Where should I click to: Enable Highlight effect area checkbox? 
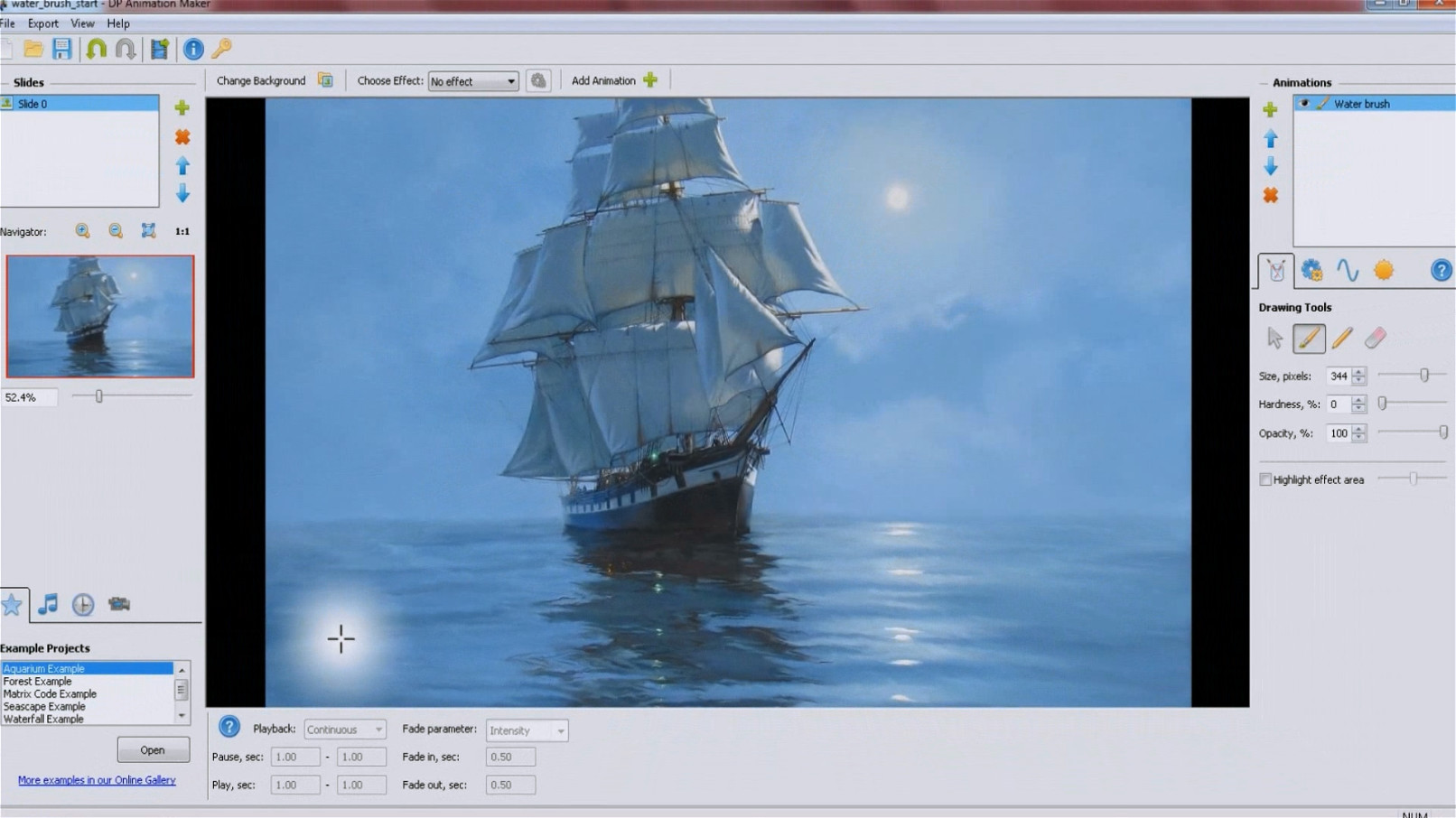pos(1265,479)
